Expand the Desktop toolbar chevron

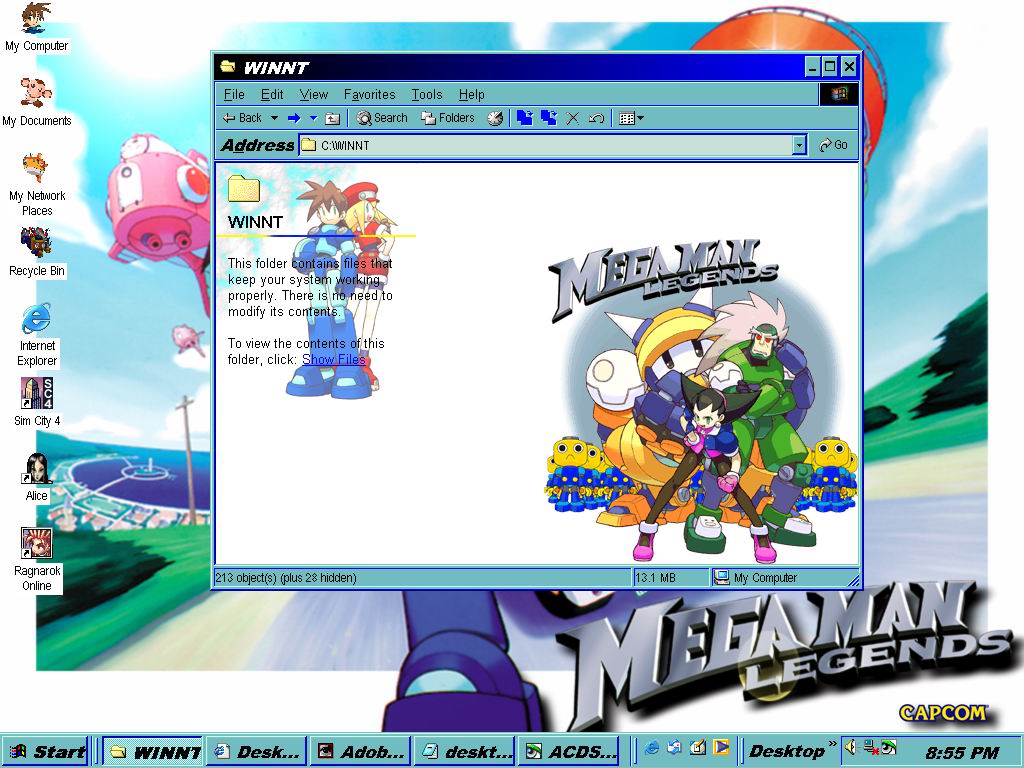[x=832, y=744]
